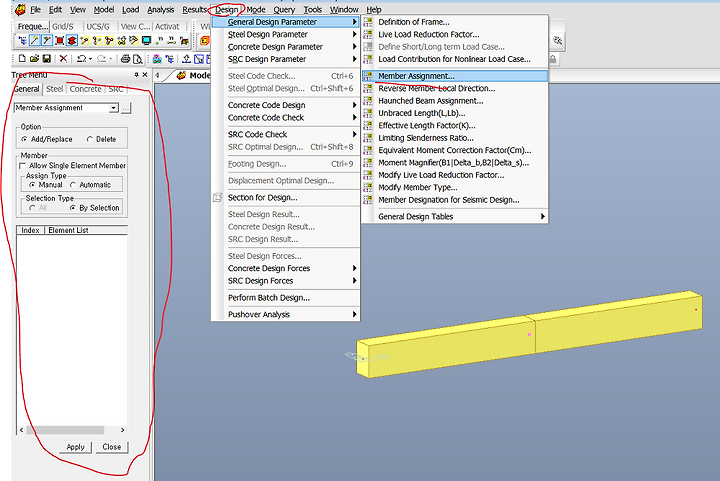Click the Close button in Member Assignment panel
This screenshot has width=720, height=481.
tap(112, 447)
